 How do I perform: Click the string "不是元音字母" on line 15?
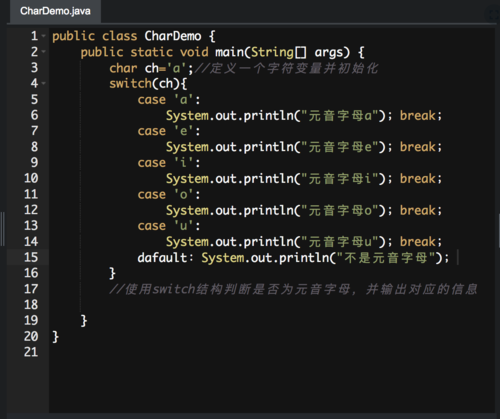(386, 258)
